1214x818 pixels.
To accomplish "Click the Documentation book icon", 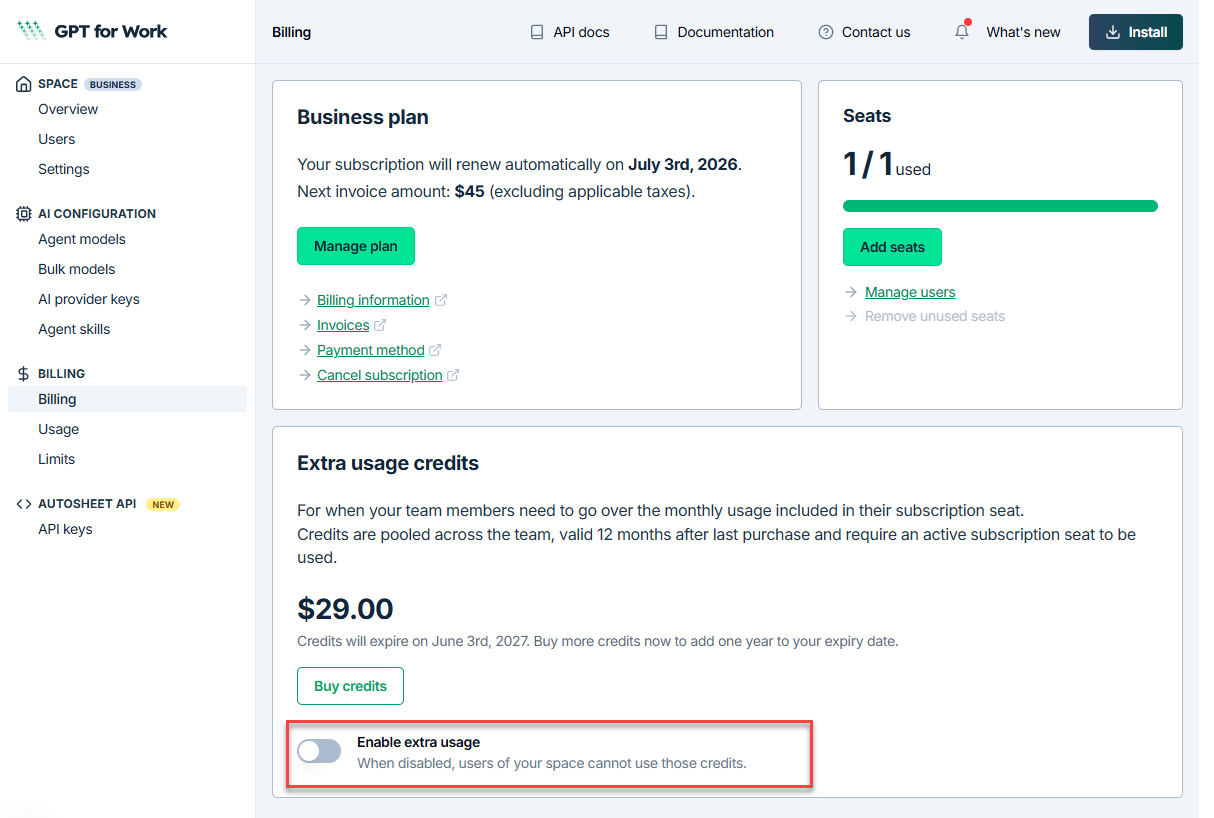I will (x=661, y=32).
